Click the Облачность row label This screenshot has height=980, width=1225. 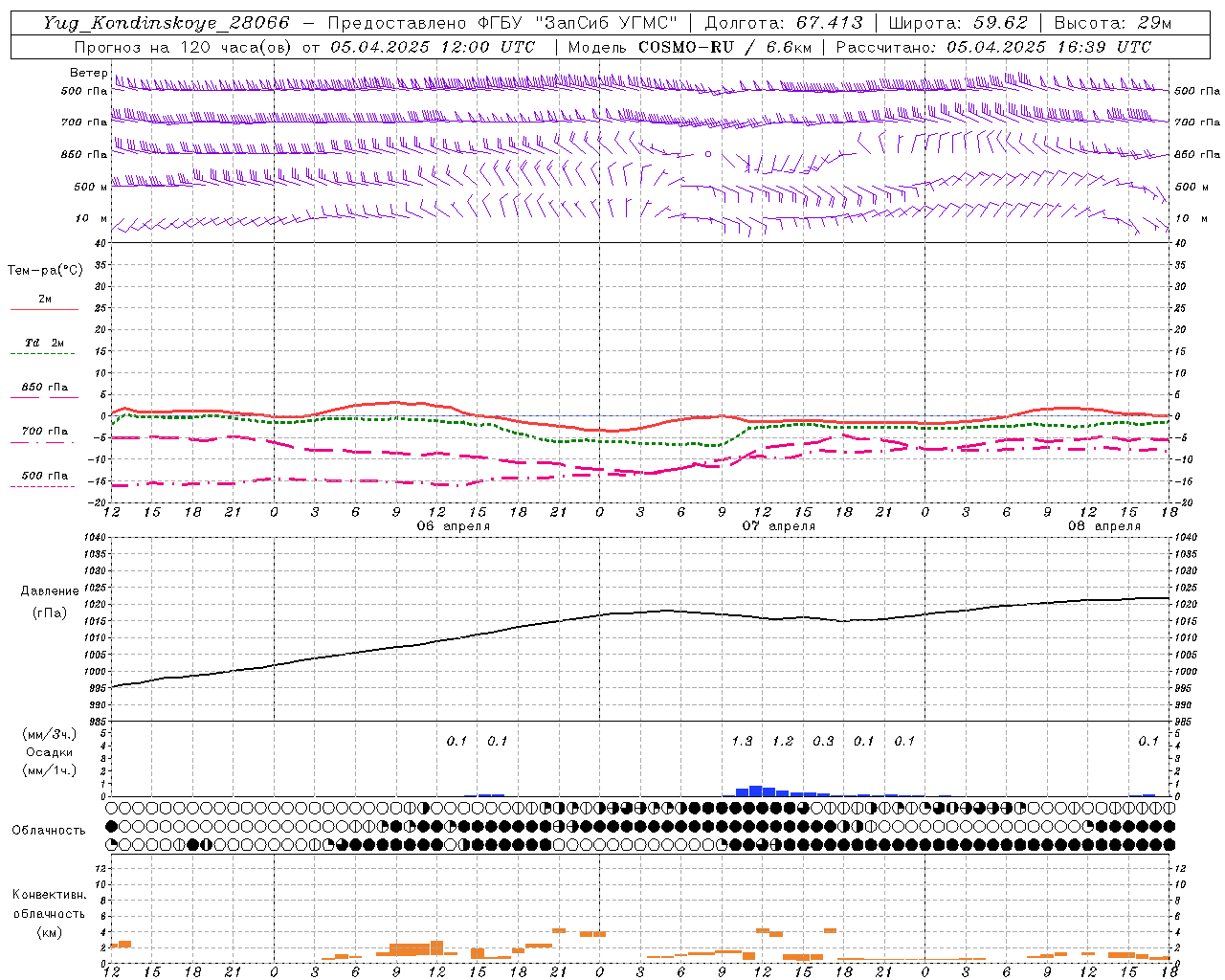[x=49, y=831]
